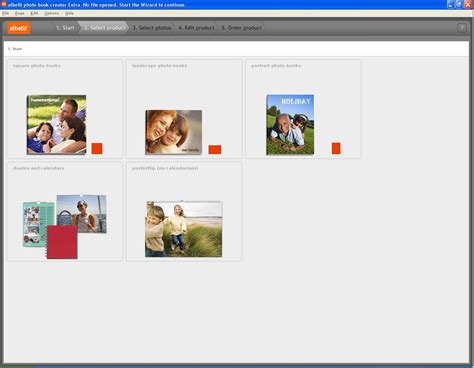Go to step 3. Select photos
This screenshot has height=368, width=474.
click(x=152, y=28)
